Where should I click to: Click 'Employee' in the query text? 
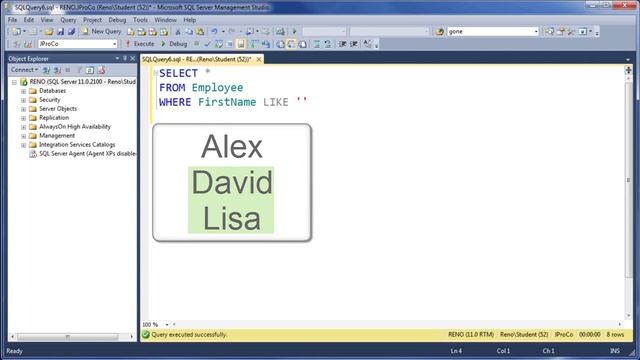217,88
